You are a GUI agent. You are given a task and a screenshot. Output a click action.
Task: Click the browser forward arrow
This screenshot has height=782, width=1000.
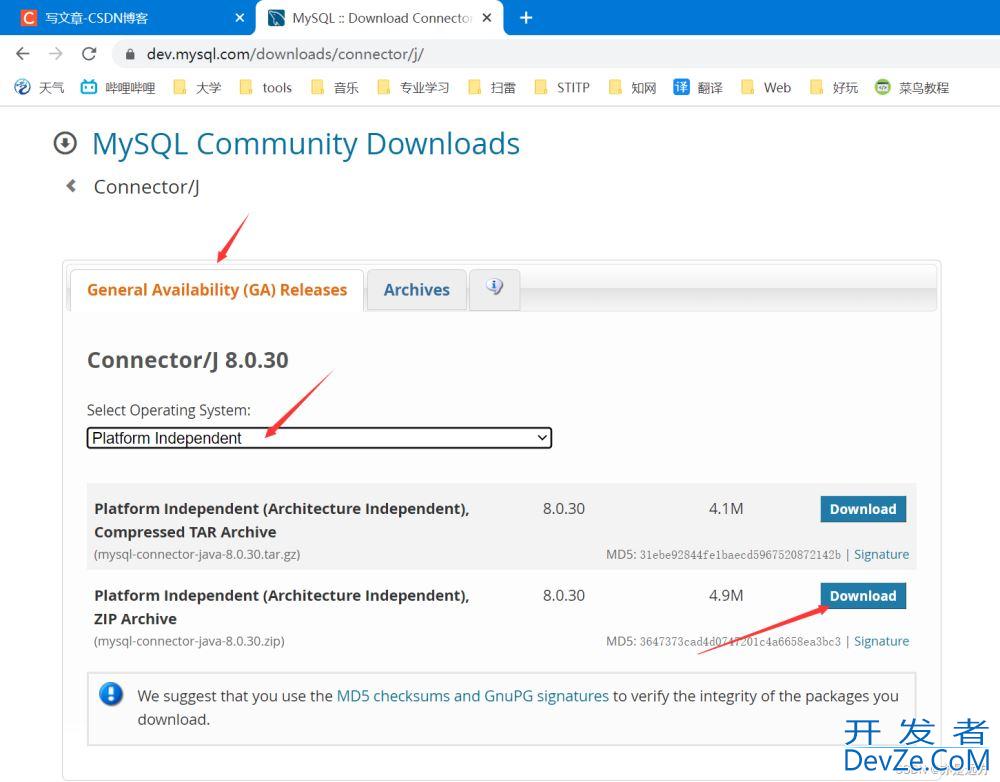click(56, 54)
